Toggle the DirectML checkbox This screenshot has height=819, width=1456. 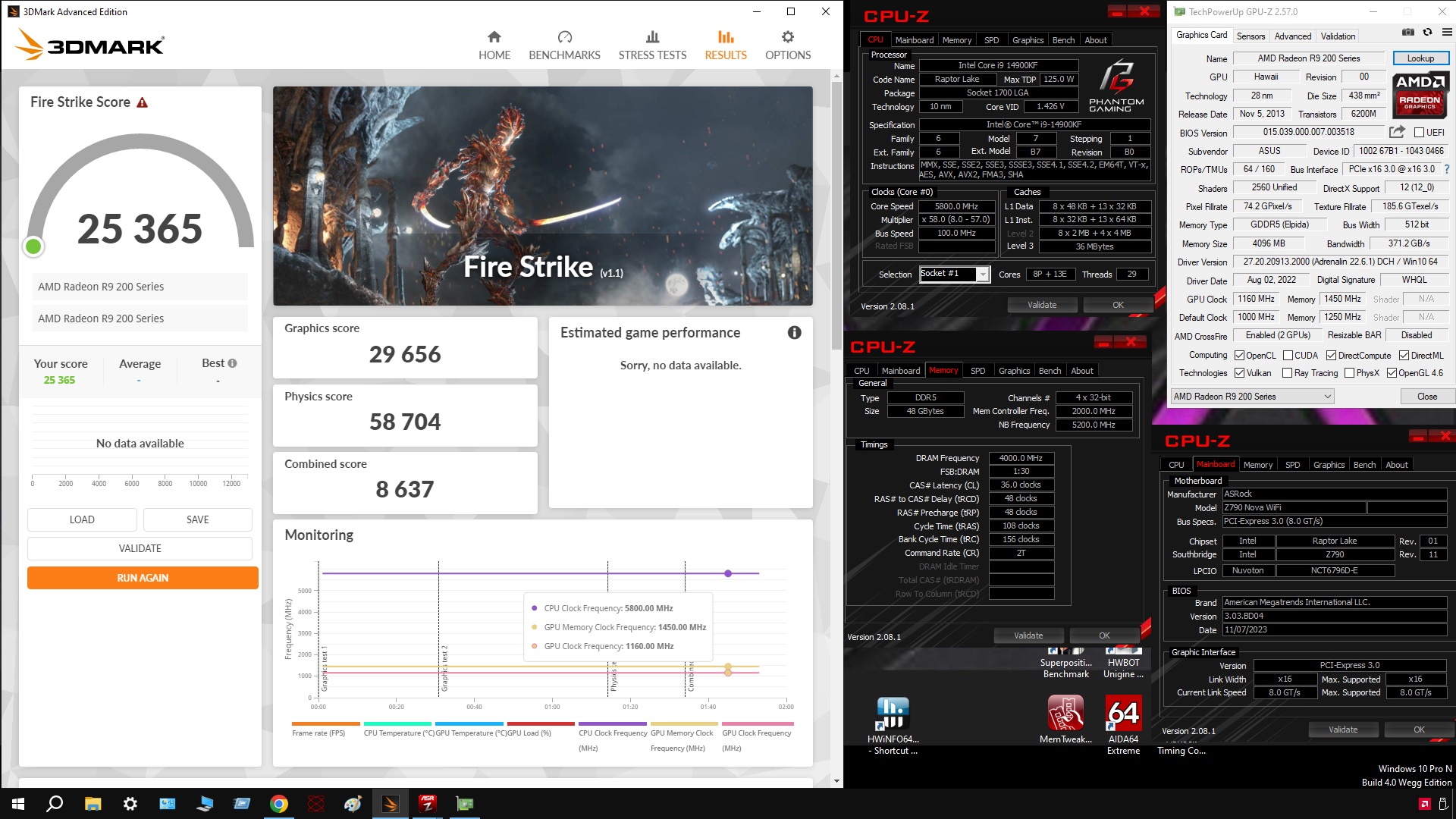(x=1404, y=356)
